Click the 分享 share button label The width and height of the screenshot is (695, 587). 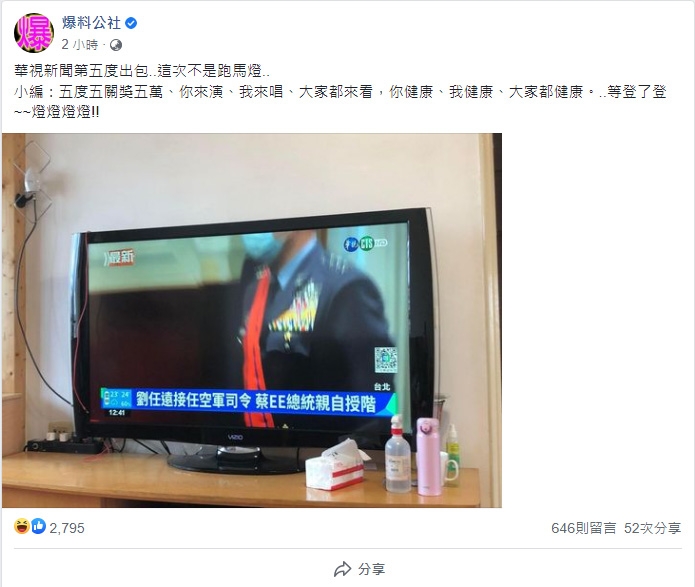point(371,569)
